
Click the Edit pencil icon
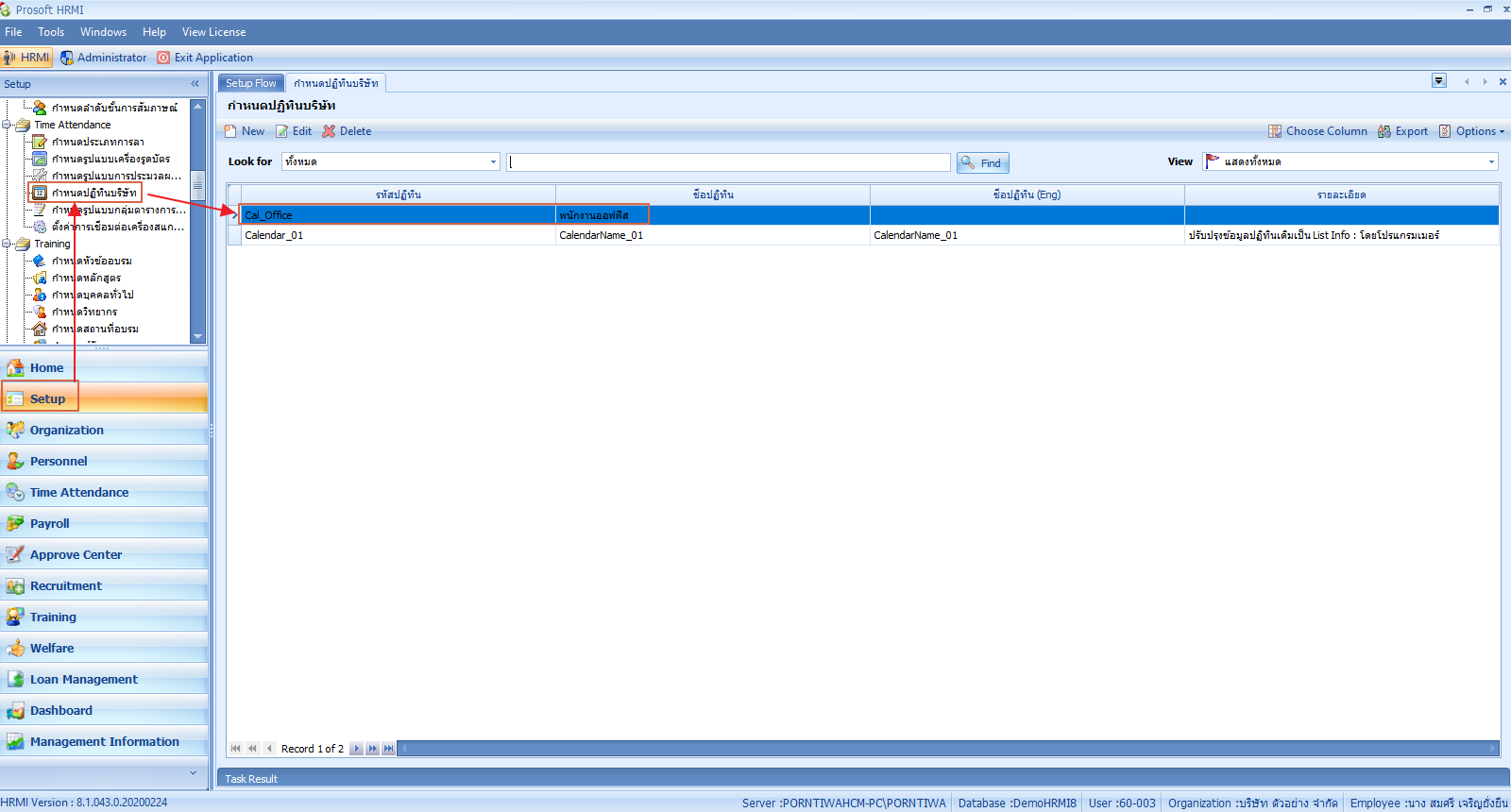coord(281,131)
